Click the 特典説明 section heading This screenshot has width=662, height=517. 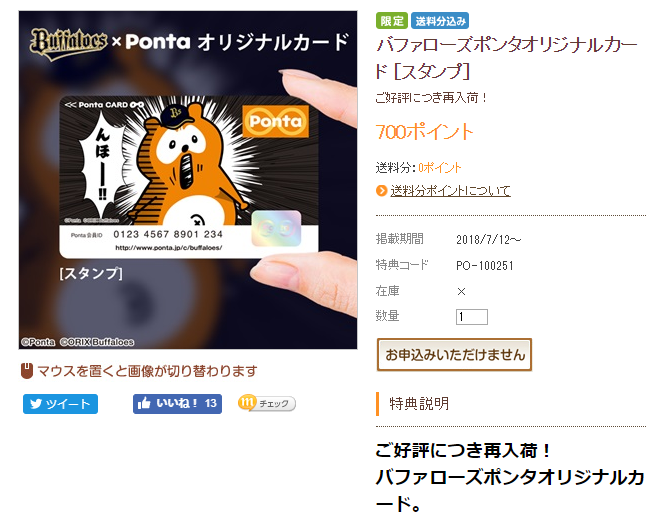pyautogui.click(x=419, y=403)
